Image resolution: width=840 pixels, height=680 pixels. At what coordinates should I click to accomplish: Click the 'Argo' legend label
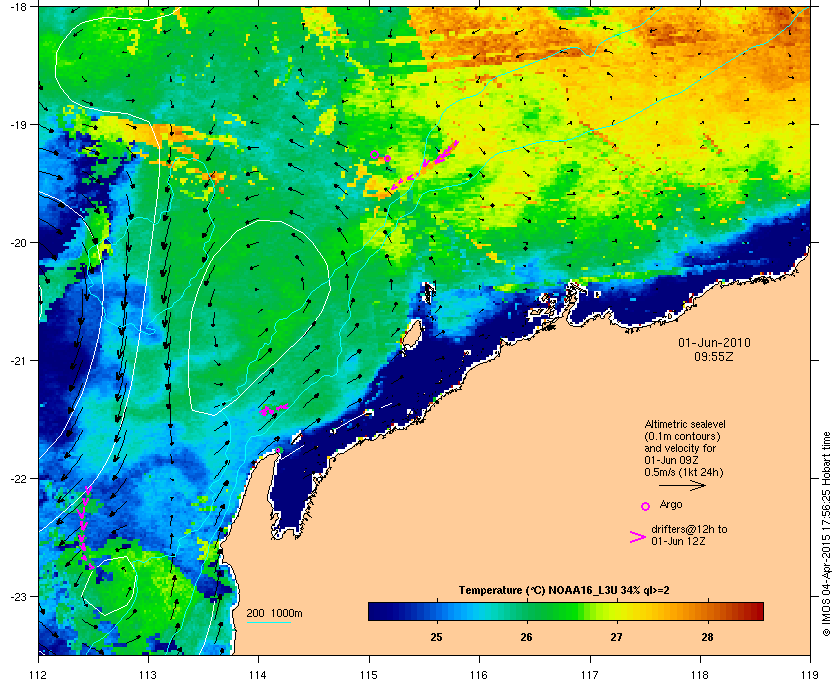pos(671,504)
